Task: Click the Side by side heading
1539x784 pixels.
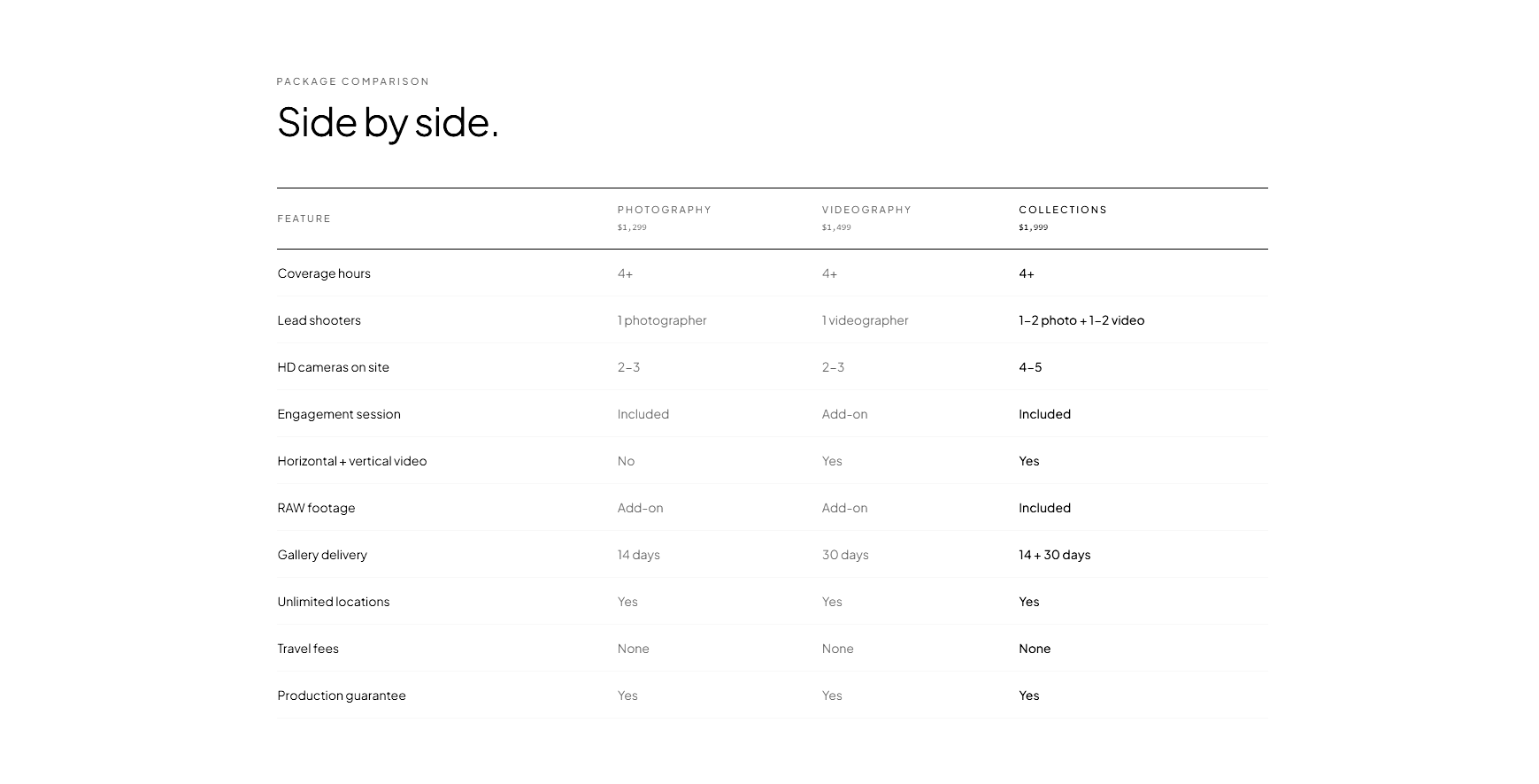Action: click(x=388, y=121)
